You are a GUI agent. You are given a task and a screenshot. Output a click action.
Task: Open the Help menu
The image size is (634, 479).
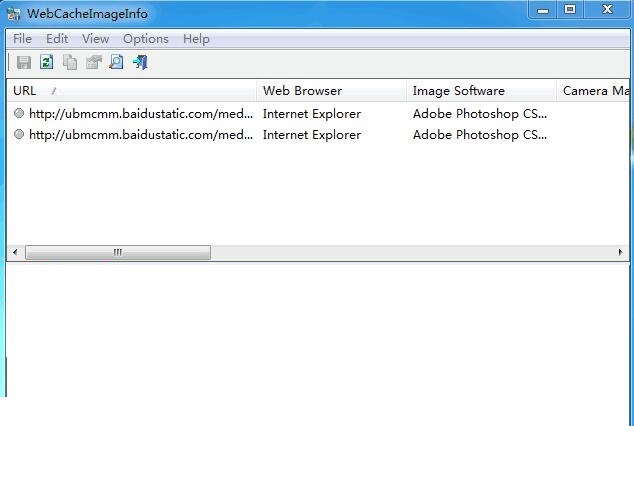[x=196, y=38]
